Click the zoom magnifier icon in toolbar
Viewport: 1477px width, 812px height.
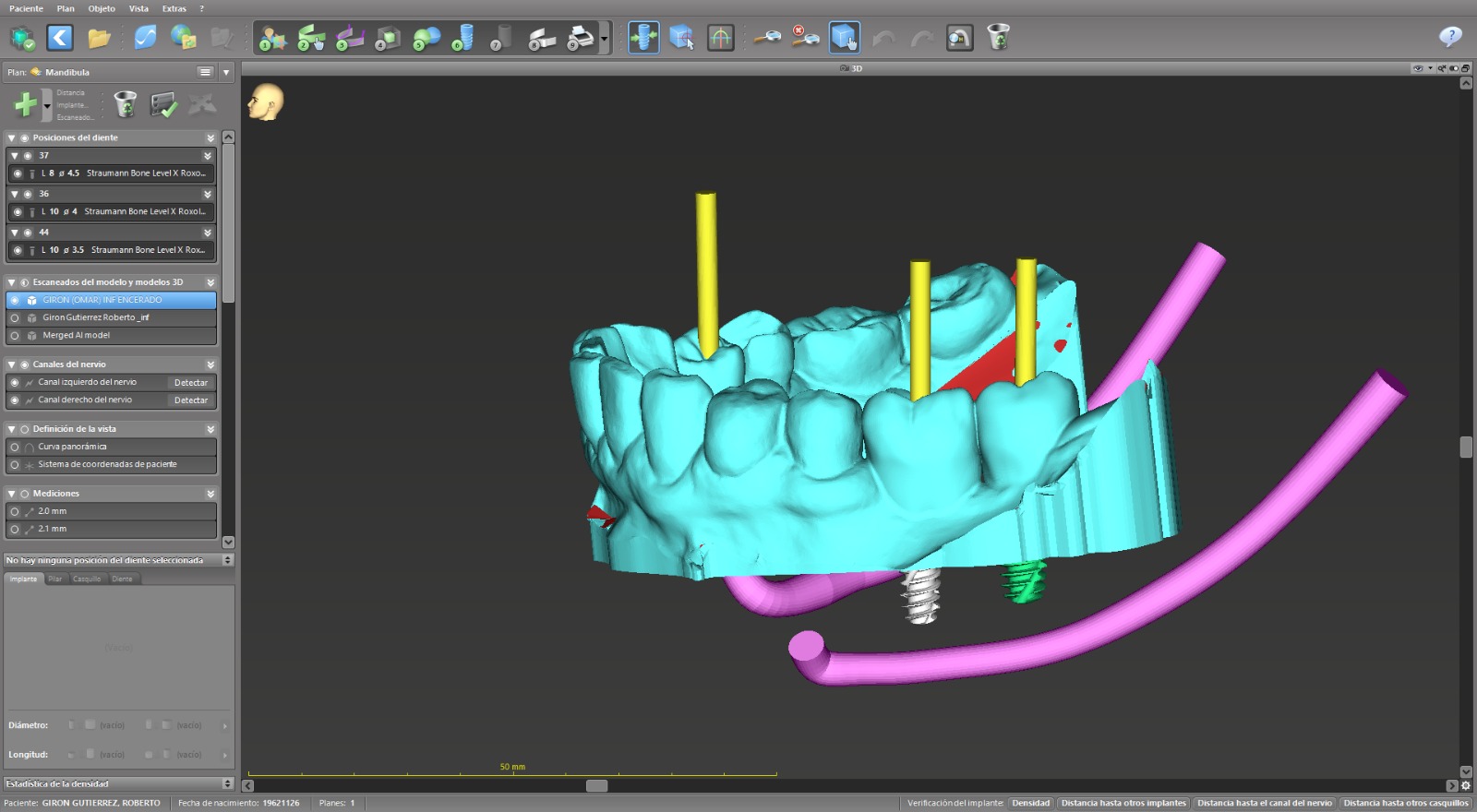(x=767, y=38)
